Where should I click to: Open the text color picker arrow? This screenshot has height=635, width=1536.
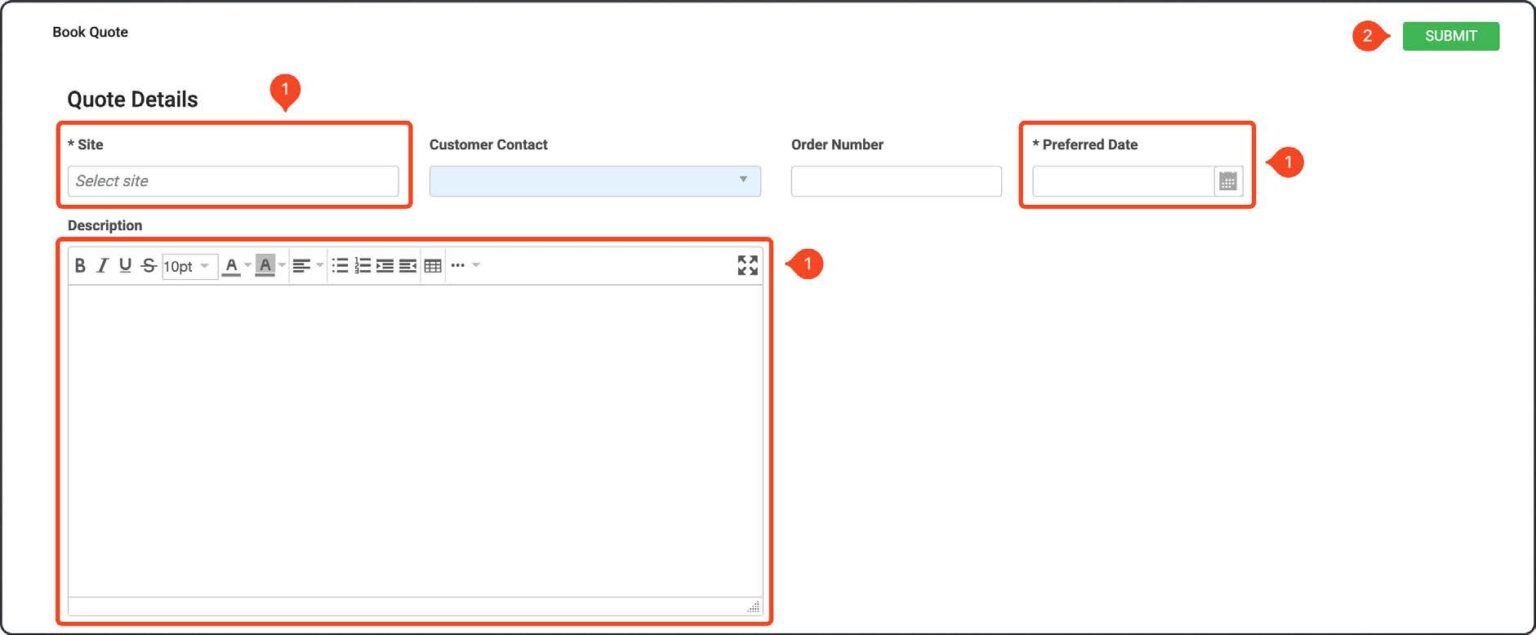(248, 265)
